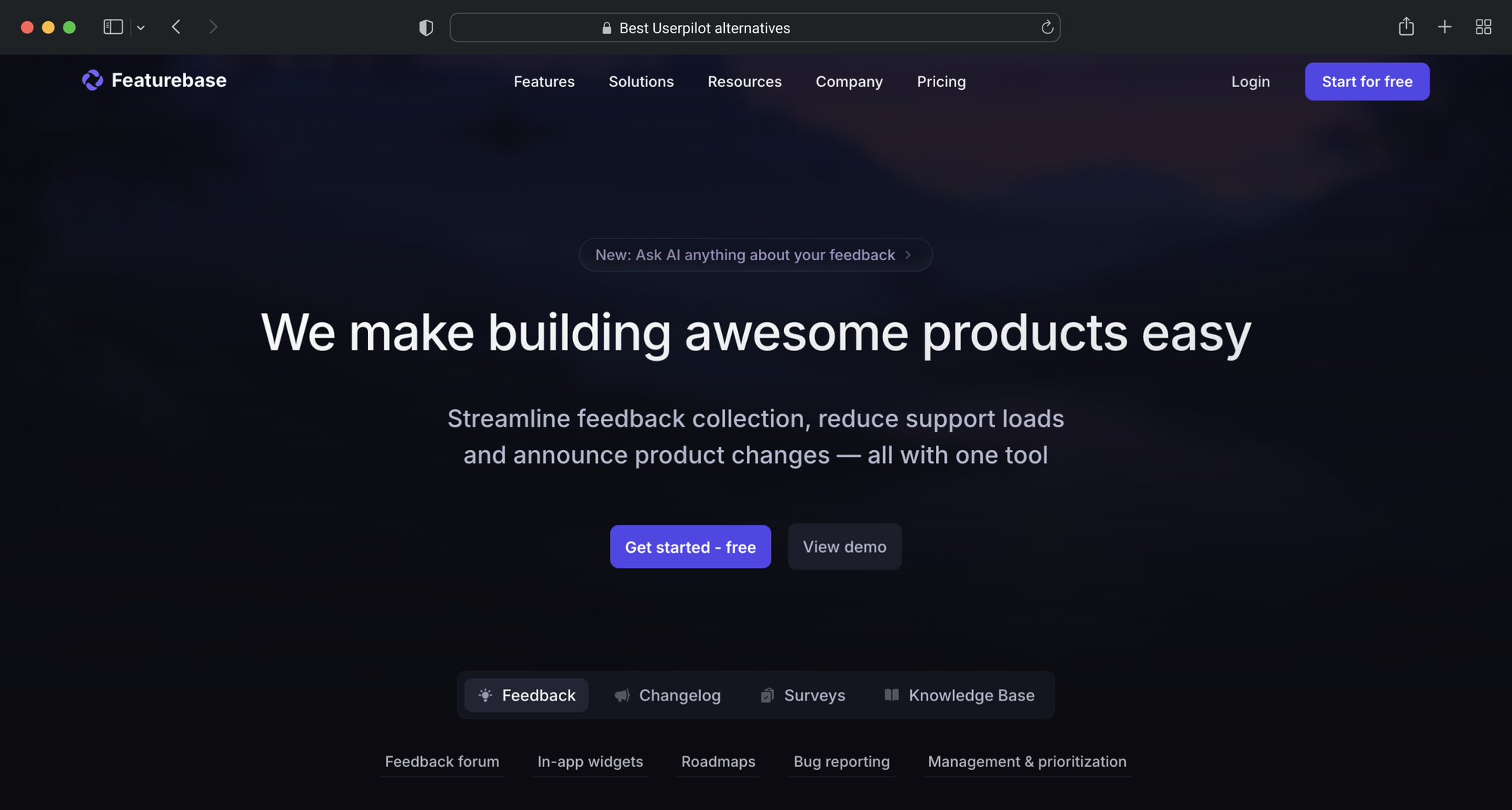Click the privacy shield icon in the address bar

tap(426, 27)
